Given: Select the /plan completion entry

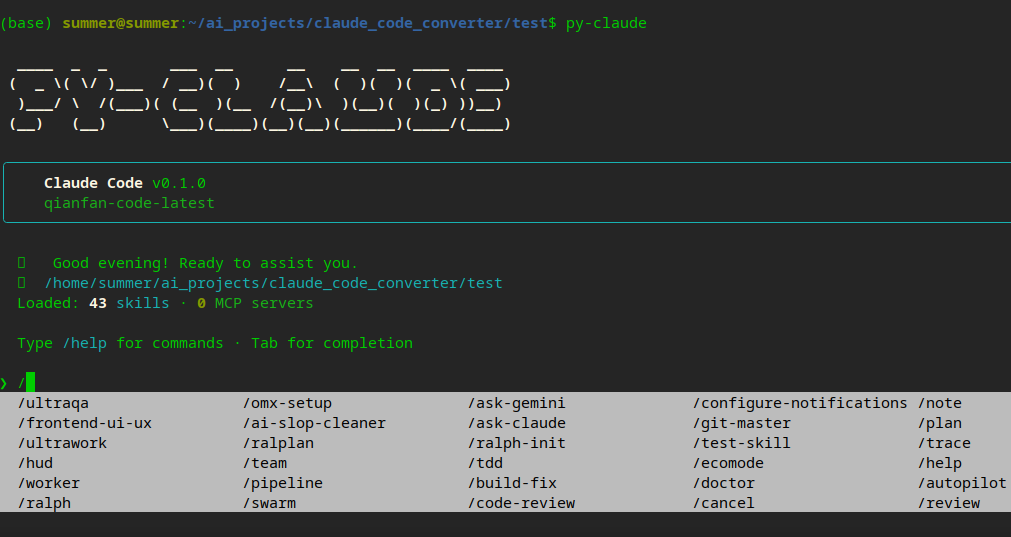Looking at the screenshot, I should (940, 423).
